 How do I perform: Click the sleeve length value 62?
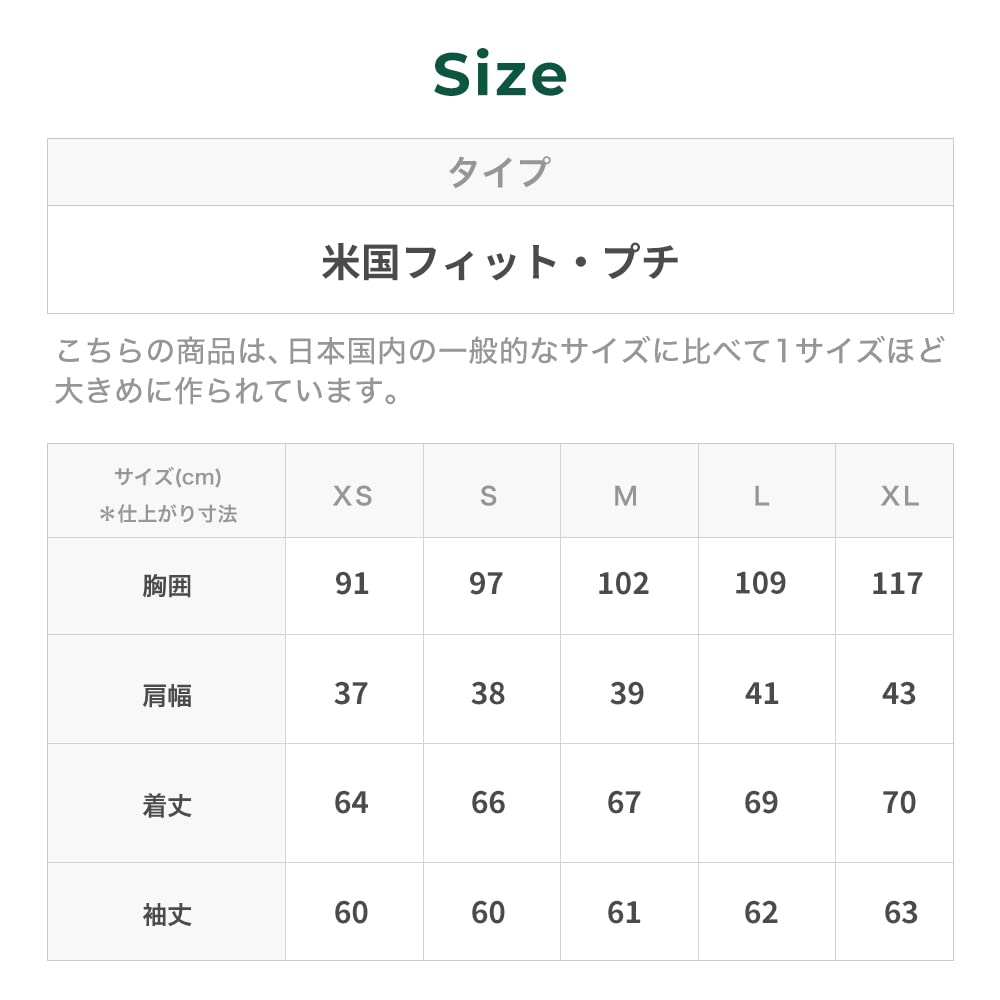pyautogui.click(x=761, y=913)
